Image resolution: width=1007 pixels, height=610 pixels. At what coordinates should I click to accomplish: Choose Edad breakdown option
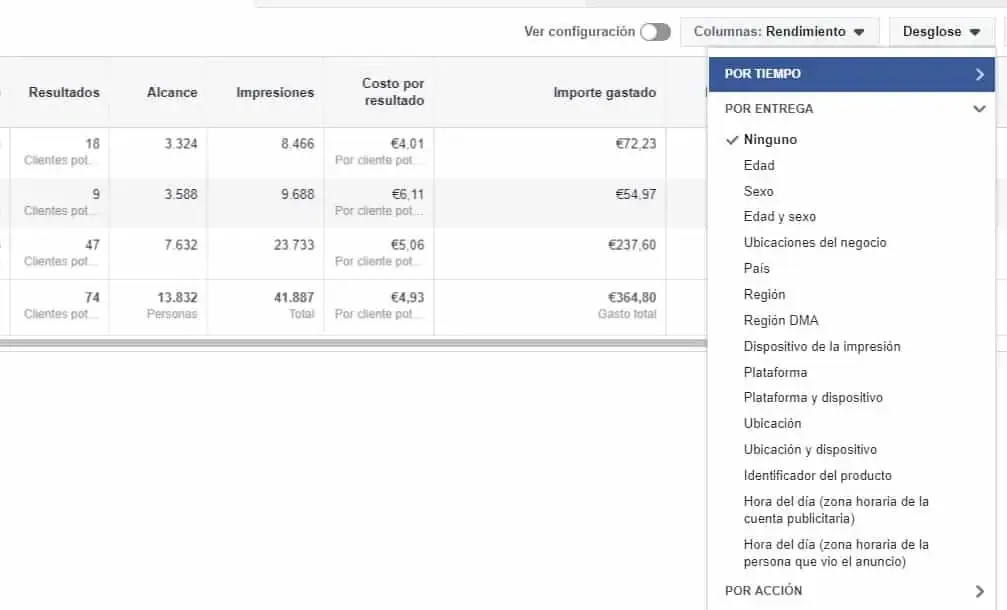pyautogui.click(x=759, y=166)
